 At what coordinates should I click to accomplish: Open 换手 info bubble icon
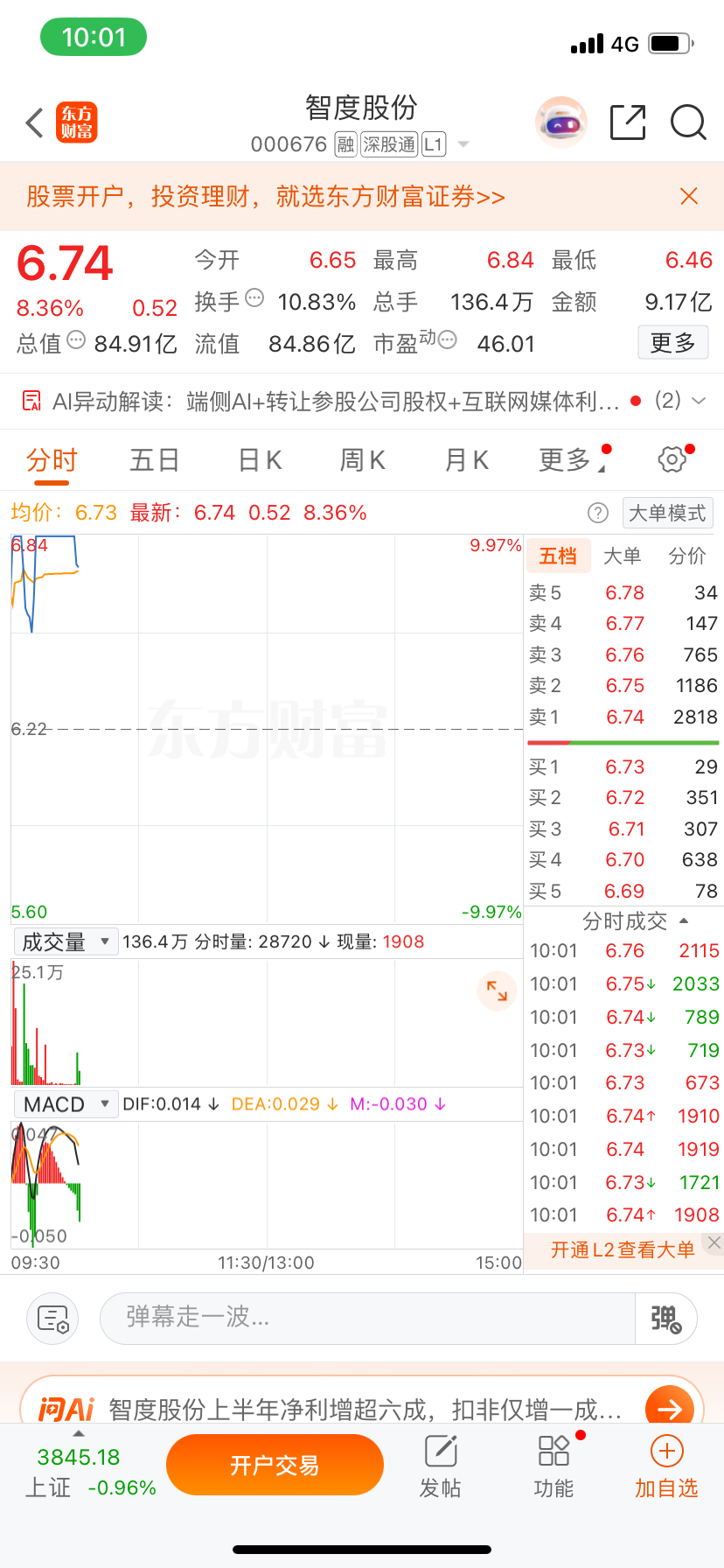pos(254,297)
